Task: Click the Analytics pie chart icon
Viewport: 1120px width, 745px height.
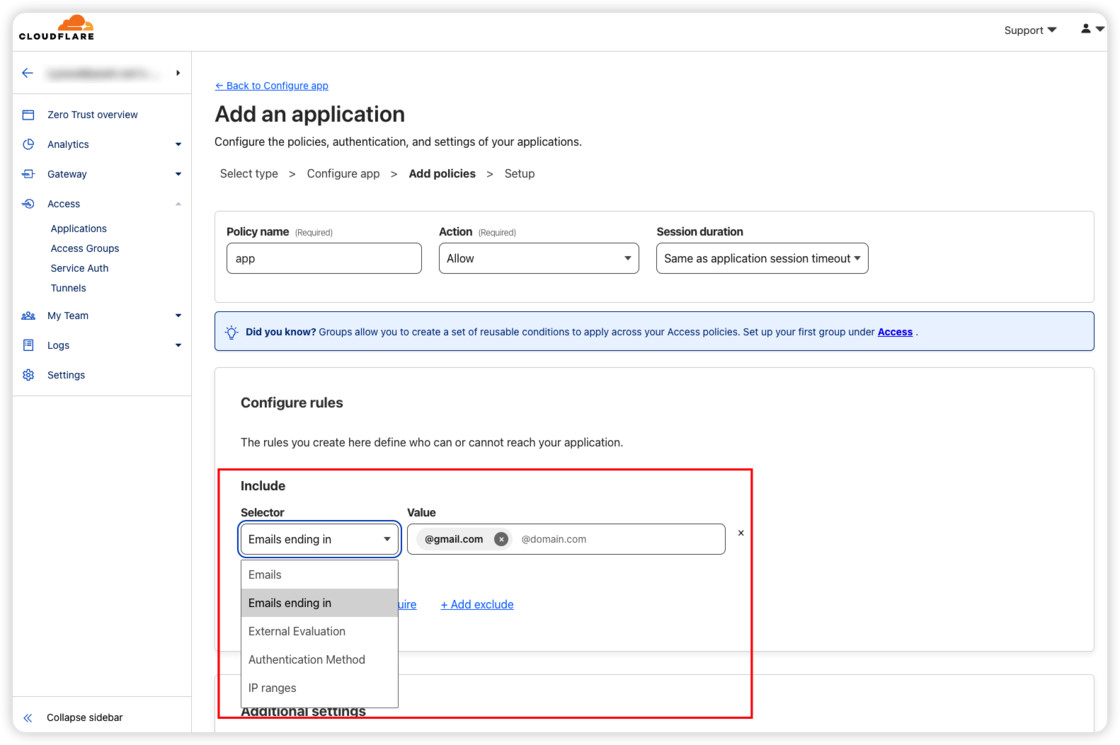Action: [29, 144]
